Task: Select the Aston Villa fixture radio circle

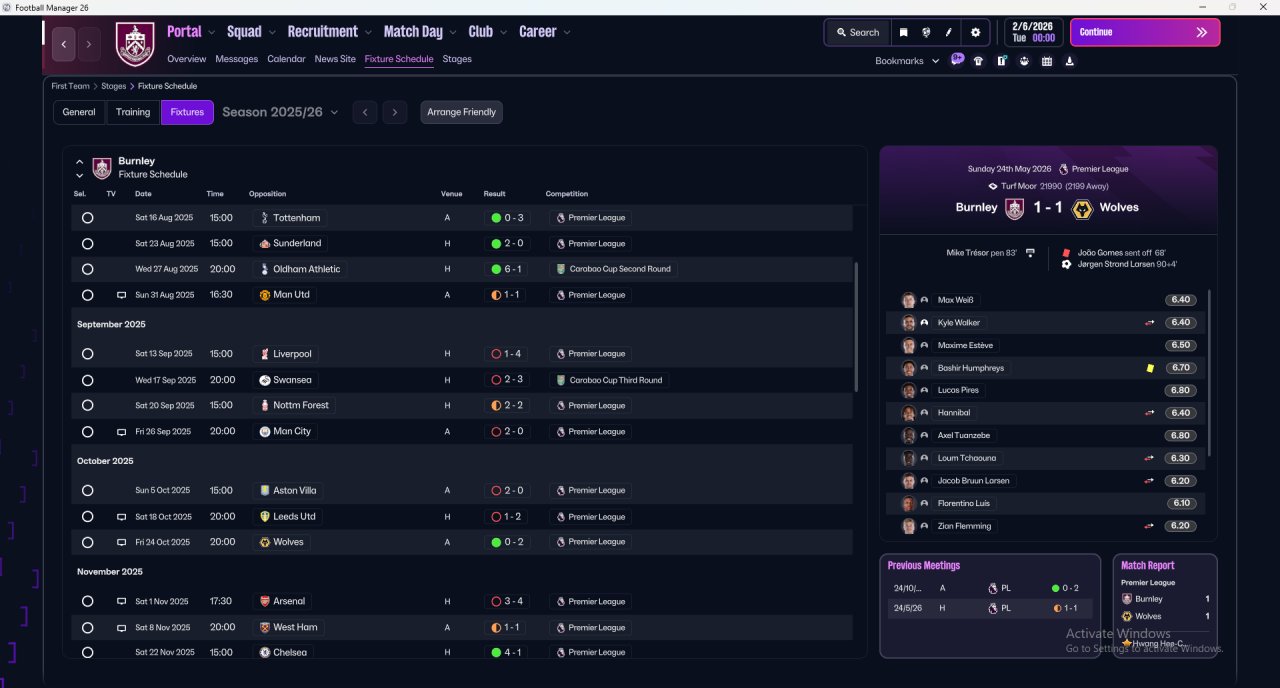Action: [87, 491]
